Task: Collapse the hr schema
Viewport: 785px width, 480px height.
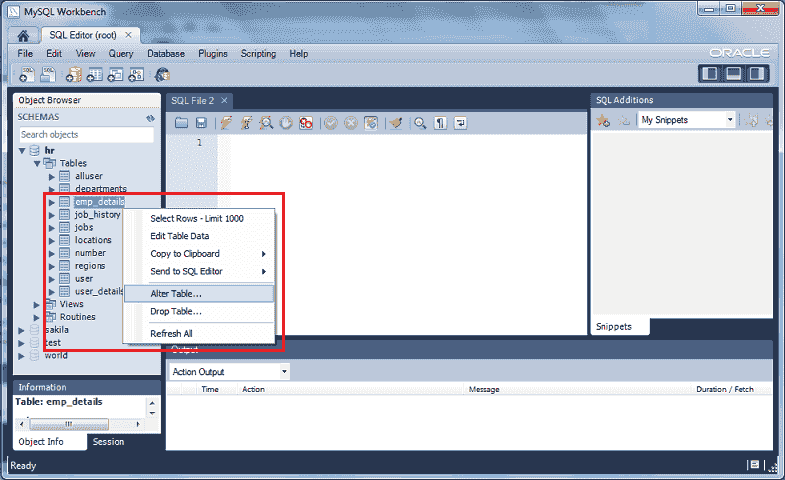Action: pos(22,150)
